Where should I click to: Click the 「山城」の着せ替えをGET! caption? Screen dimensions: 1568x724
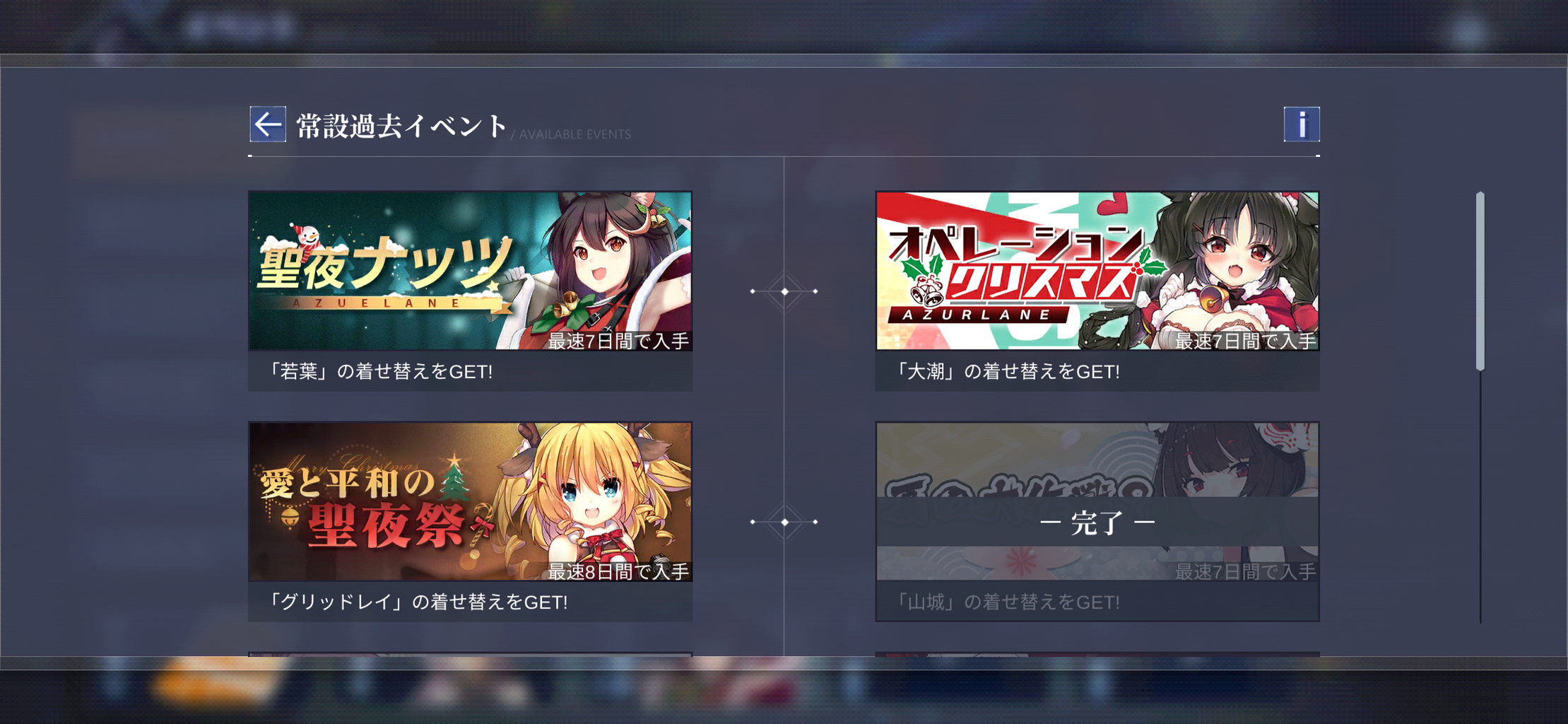coord(1006,602)
